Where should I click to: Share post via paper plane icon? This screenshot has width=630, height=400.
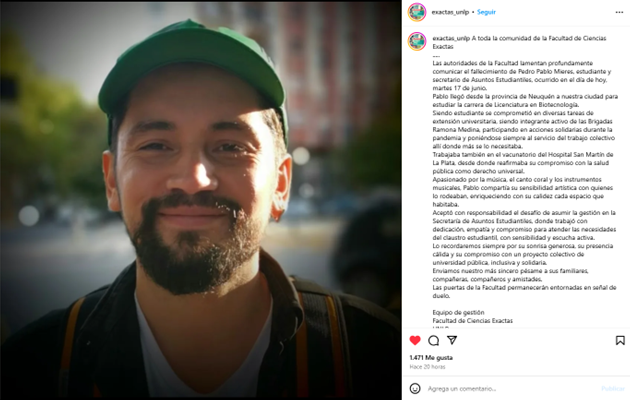tap(452, 340)
